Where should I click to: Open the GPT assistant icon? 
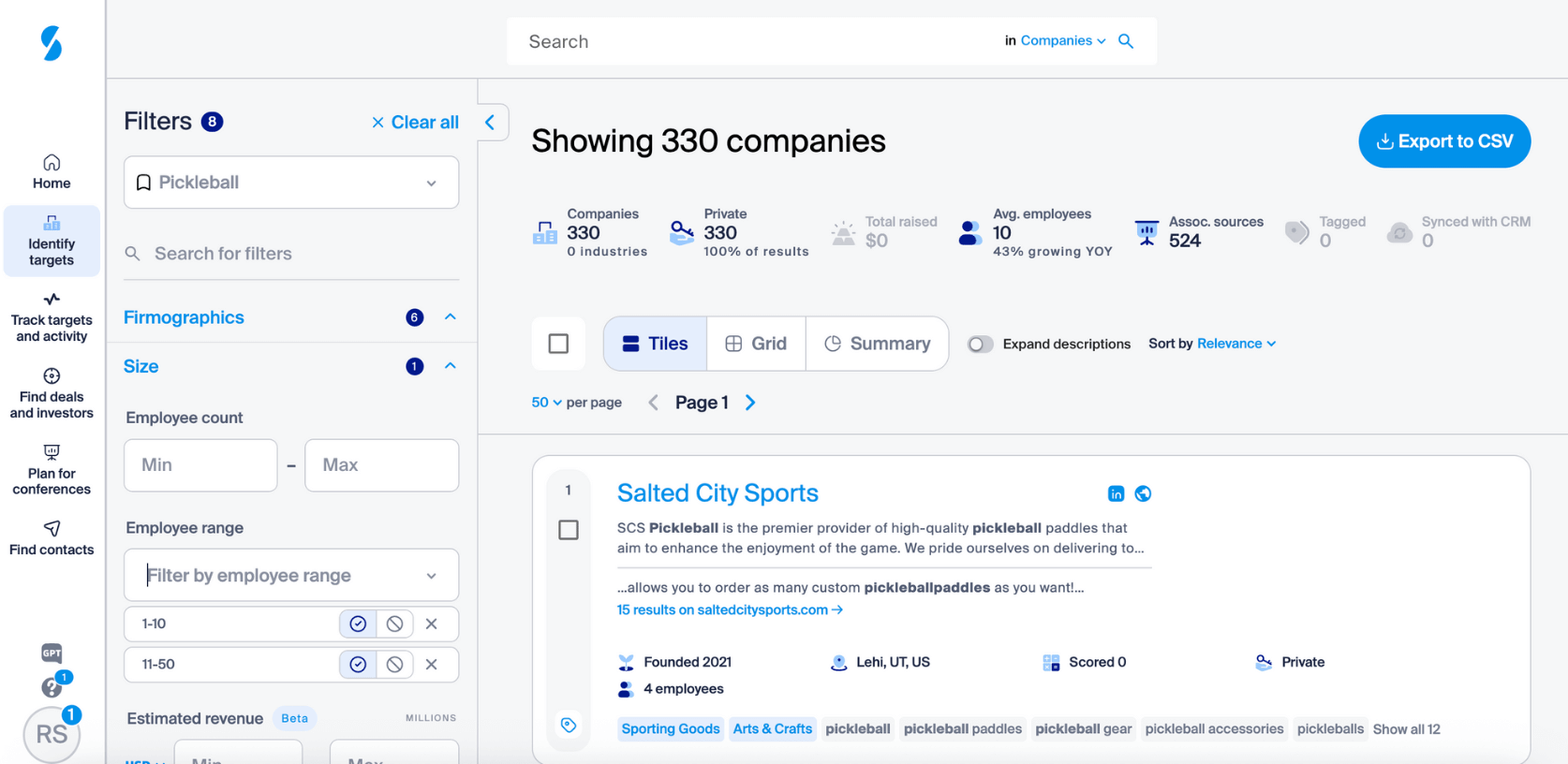pos(52,653)
